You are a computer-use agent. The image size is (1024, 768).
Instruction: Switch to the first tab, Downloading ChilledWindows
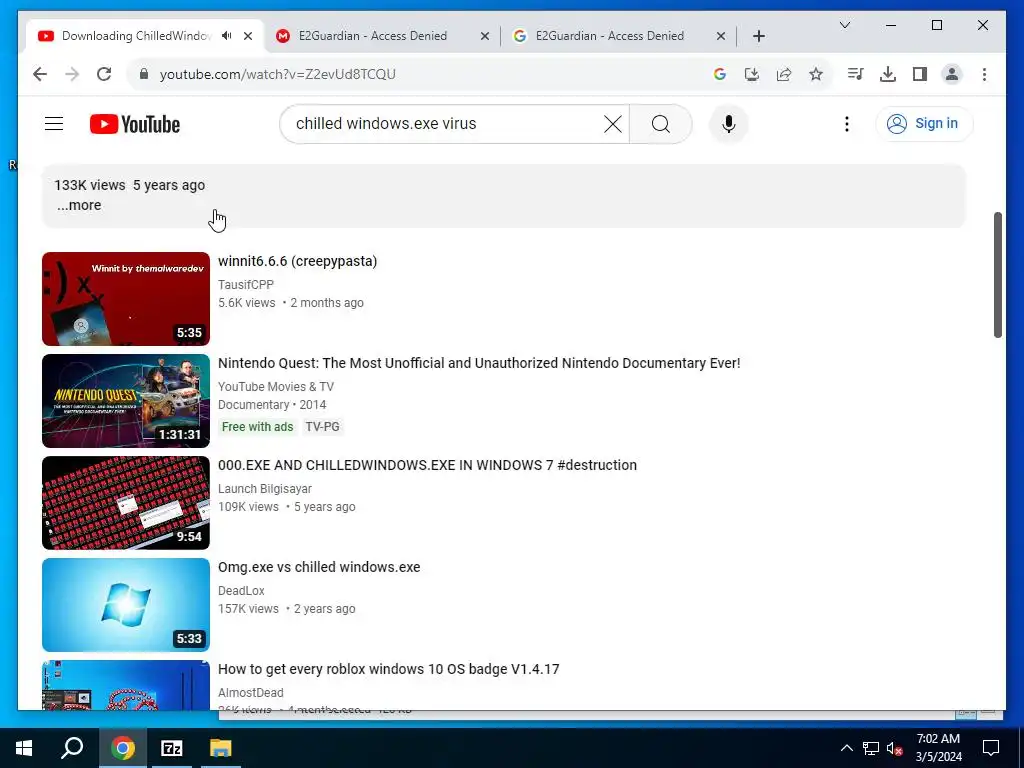point(136,36)
